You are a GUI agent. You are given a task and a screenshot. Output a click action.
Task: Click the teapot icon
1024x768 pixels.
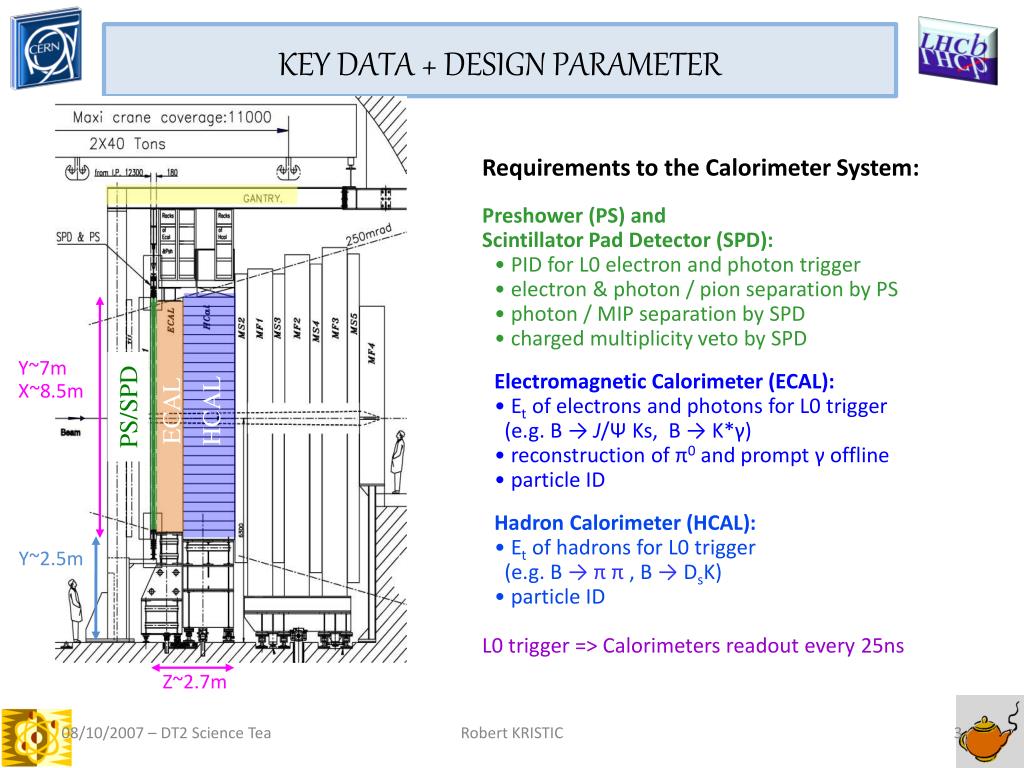[x=990, y=733]
